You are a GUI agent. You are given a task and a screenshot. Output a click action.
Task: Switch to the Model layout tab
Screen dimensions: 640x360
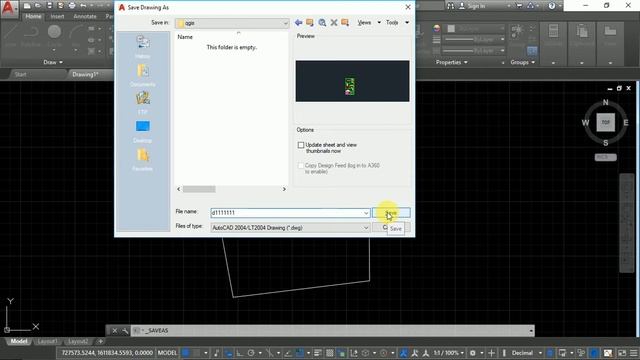click(x=19, y=341)
